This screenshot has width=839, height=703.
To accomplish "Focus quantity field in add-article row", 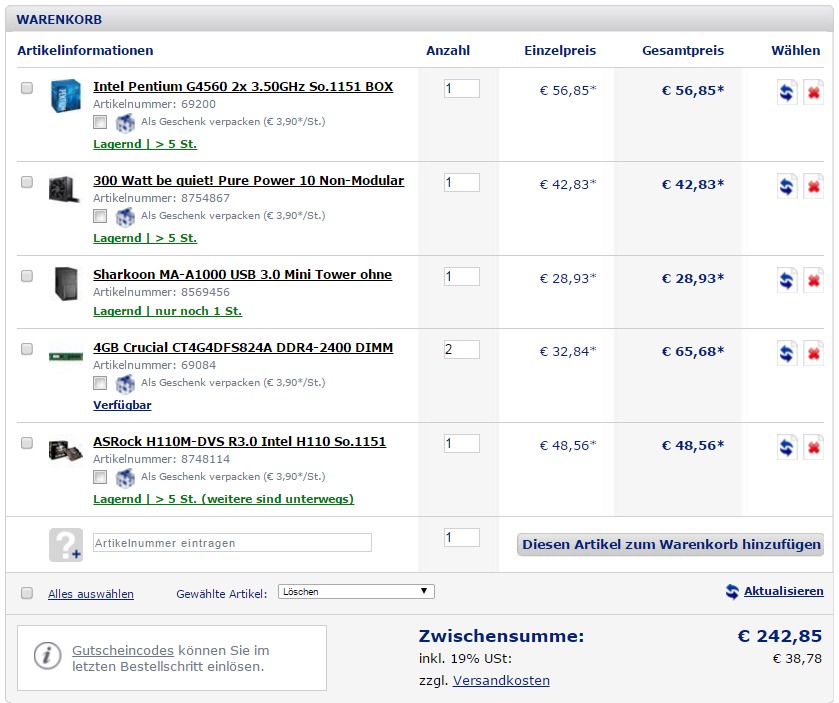I will [461, 538].
